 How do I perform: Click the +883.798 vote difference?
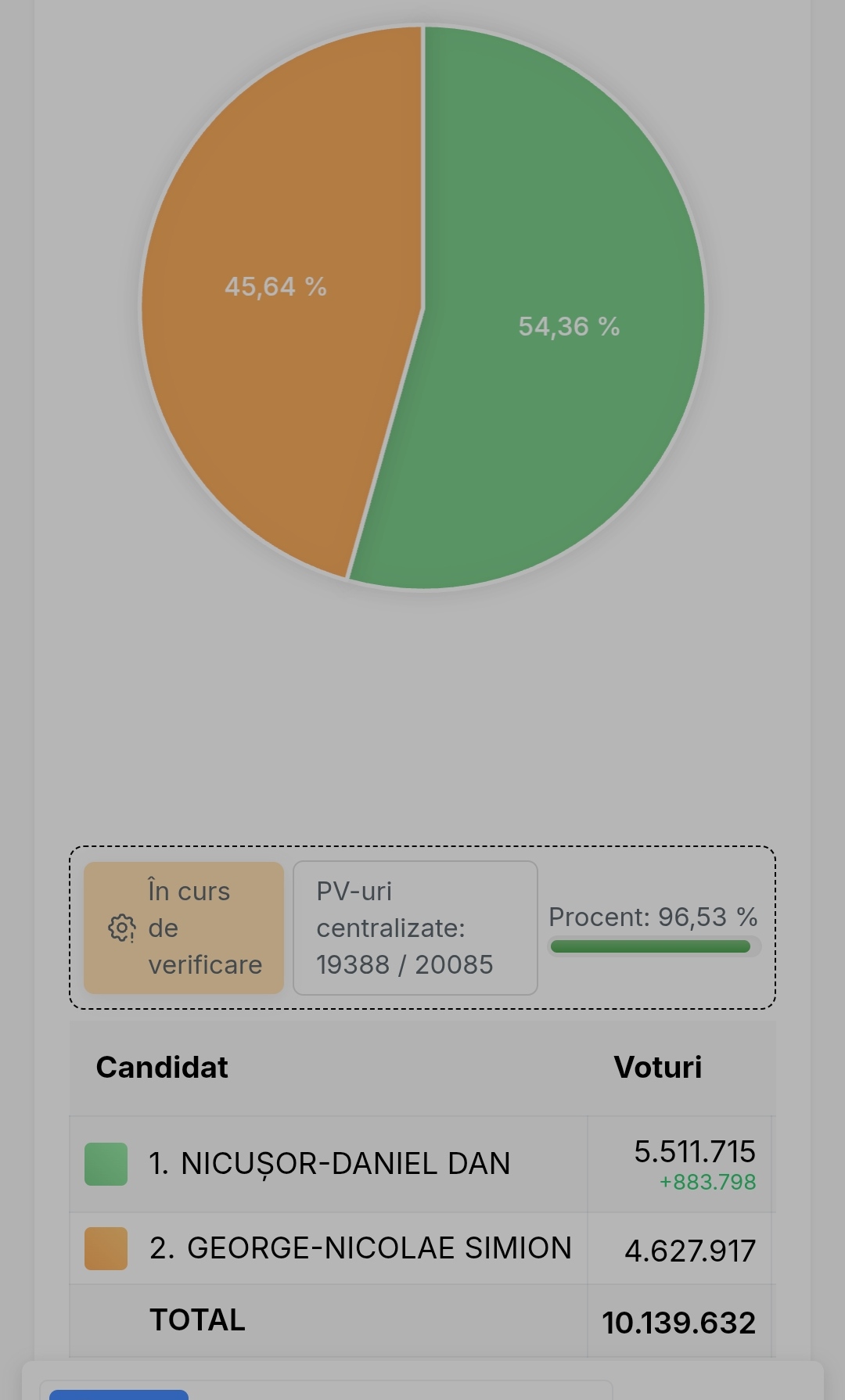(707, 1182)
